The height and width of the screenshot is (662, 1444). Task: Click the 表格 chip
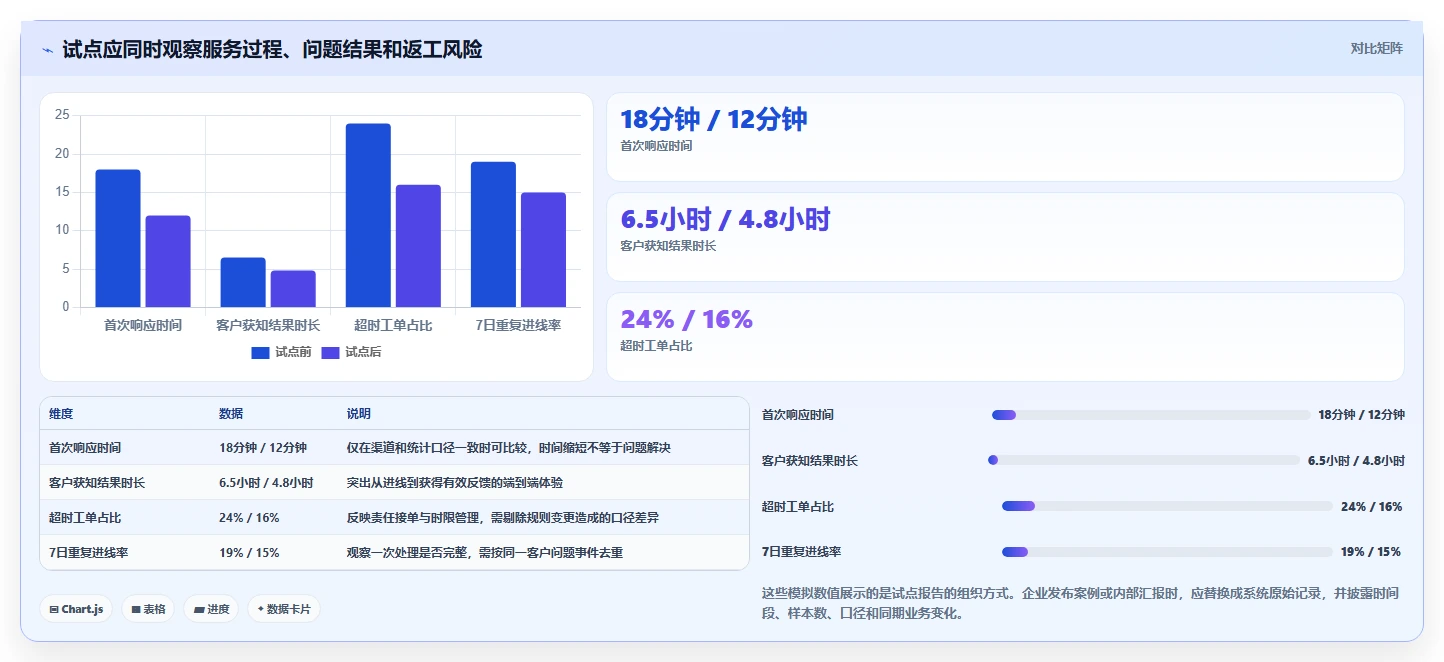(x=148, y=609)
